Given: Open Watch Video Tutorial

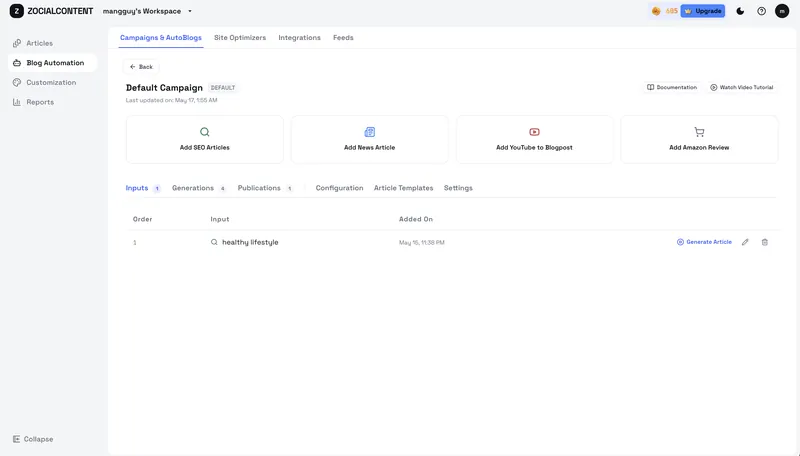Looking at the screenshot, I should [x=742, y=87].
